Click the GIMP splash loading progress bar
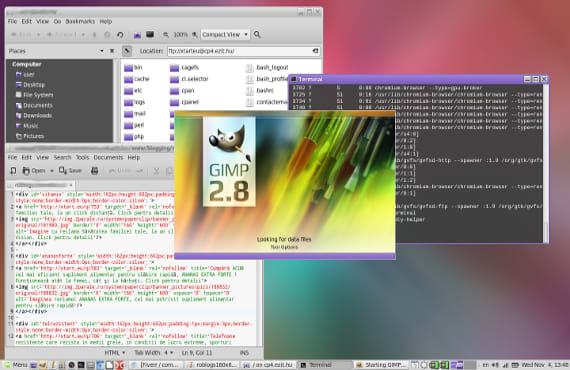The image size is (570, 370). [x=285, y=256]
